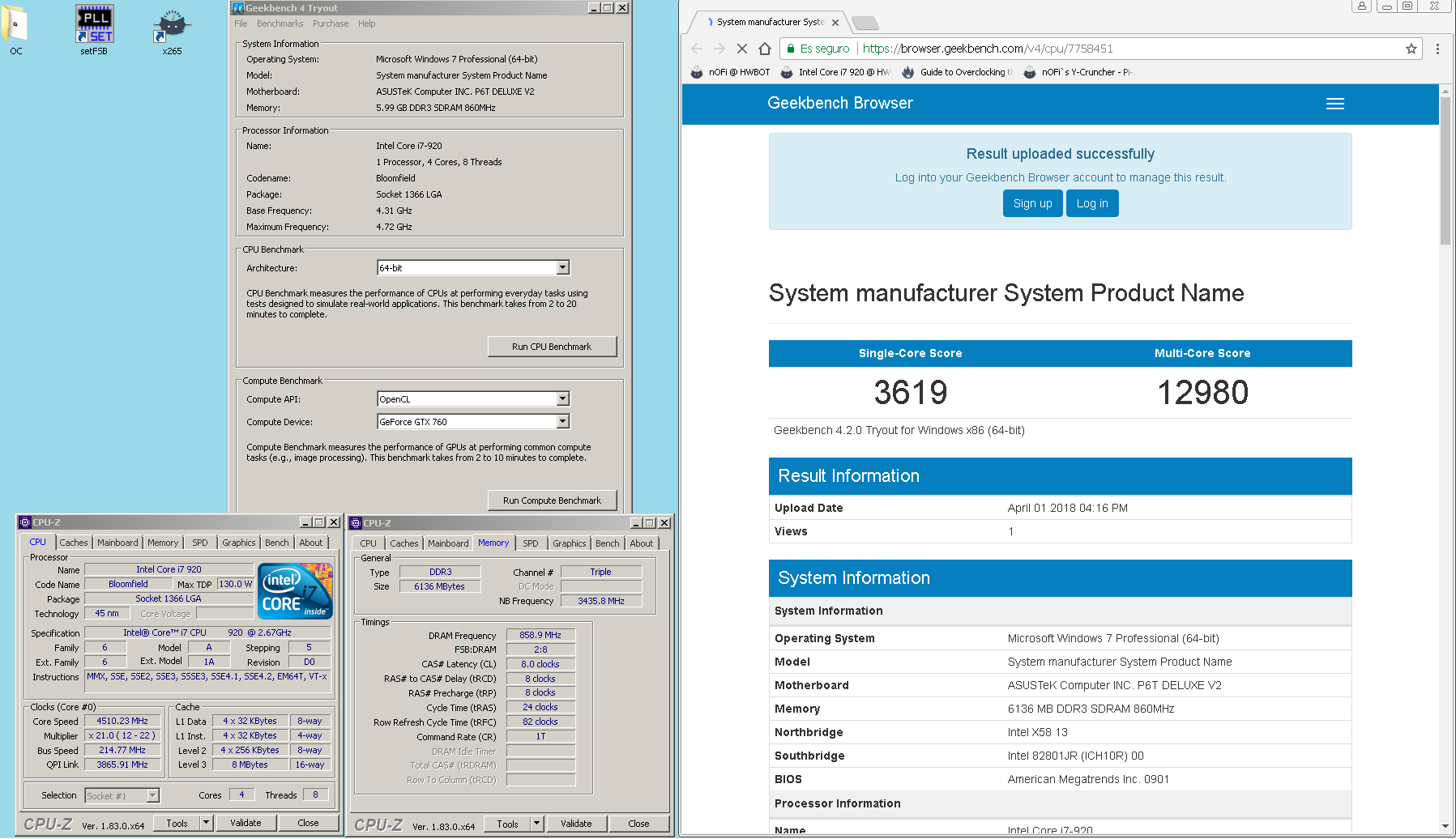Screen dimensions: 1456x839
Task: Switch to About tab in right CPU-Z
Action: point(642,543)
